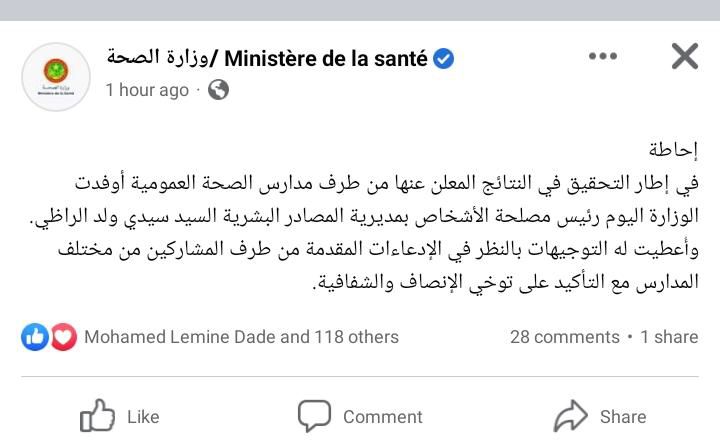The image size is (720, 447).
Task: Click the Comment button label
Action: coord(382,417)
